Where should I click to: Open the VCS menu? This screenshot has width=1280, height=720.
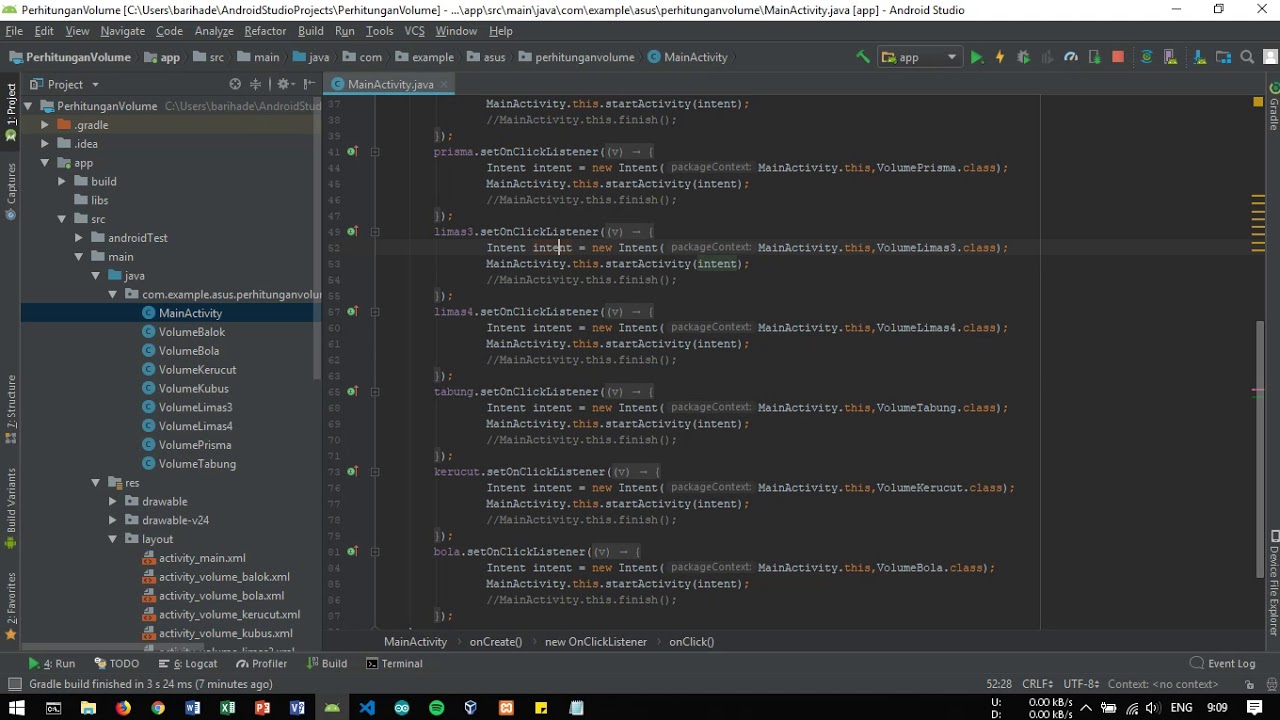[414, 31]
